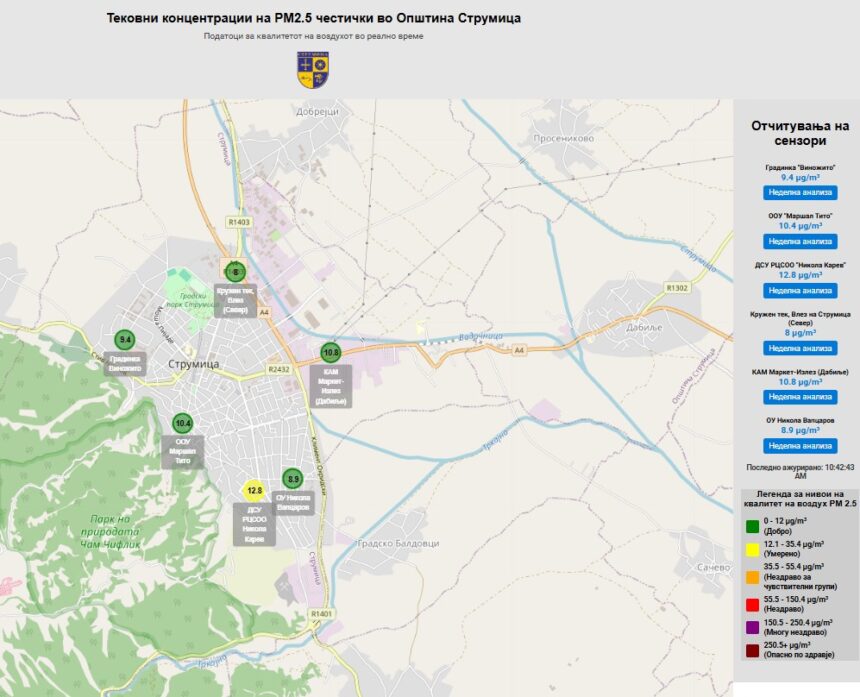Click the 8.9 Никола Вапцаров map marker
Image resolution: width=860 pixels, height=697 pixels.
(x=292, y=479)
